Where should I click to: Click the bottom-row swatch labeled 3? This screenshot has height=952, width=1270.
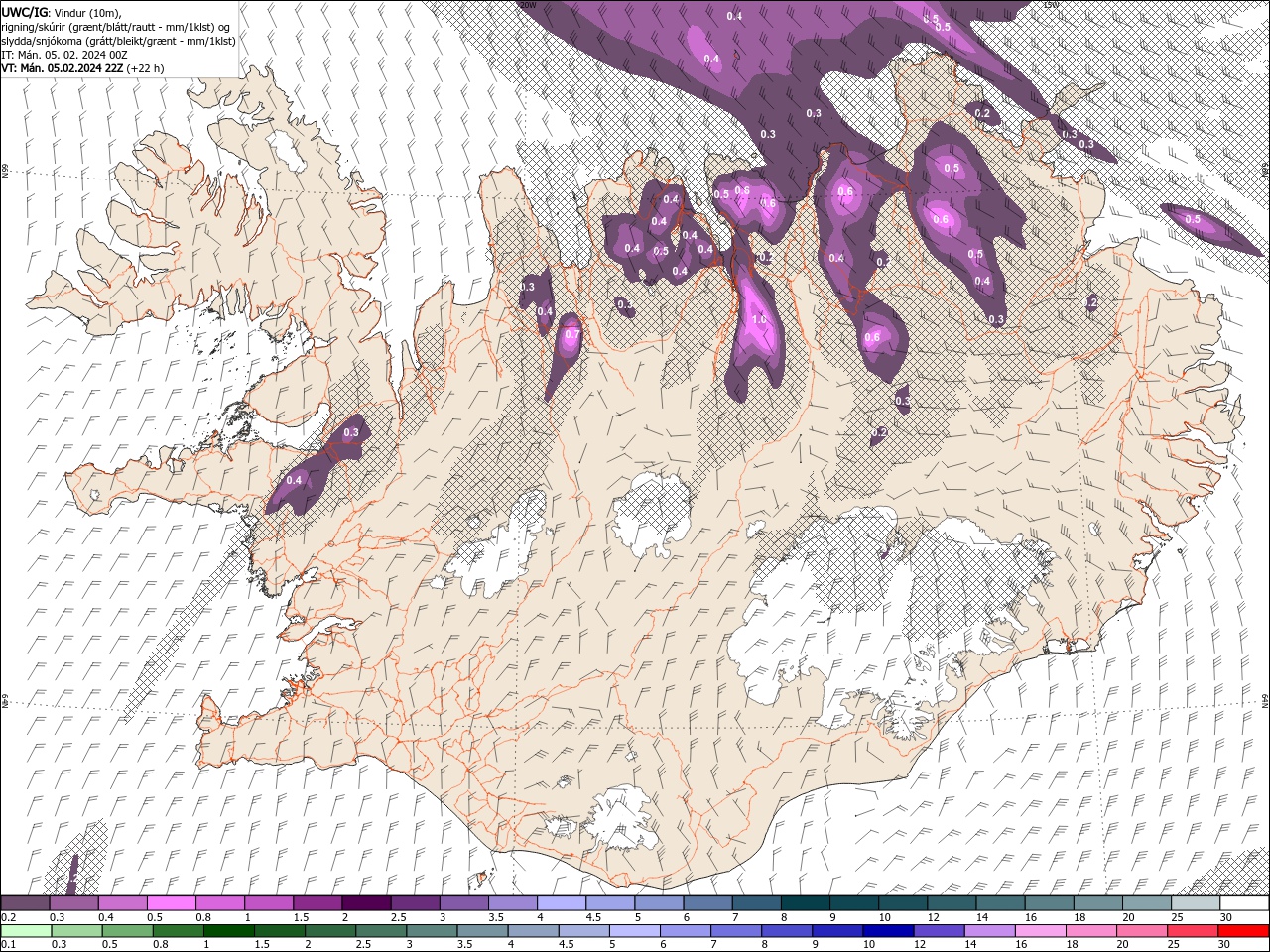tap(430, 931)
